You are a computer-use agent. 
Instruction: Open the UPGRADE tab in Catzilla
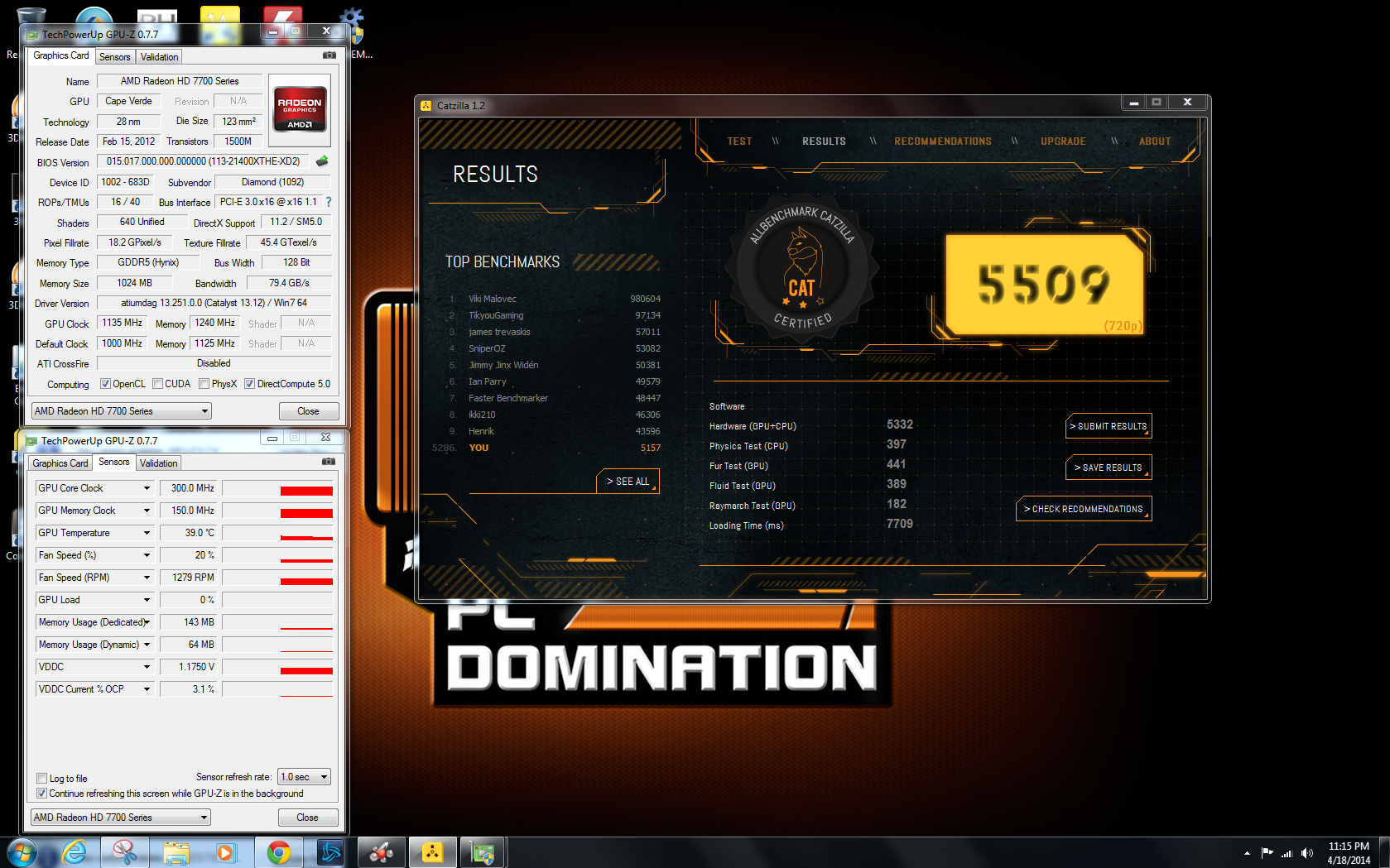tap(1063, 141)
